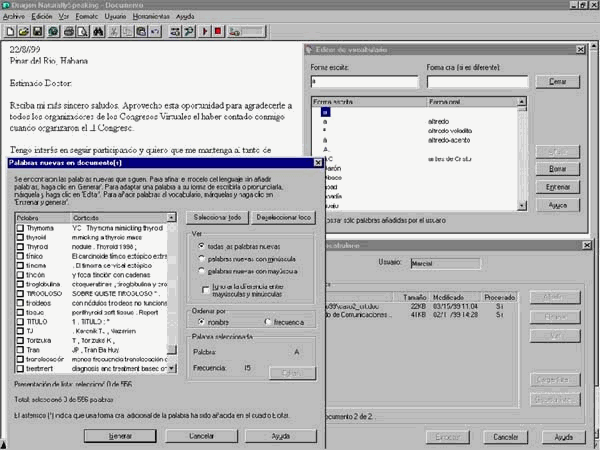Click the Undo toolbar icon

(155, 31)
